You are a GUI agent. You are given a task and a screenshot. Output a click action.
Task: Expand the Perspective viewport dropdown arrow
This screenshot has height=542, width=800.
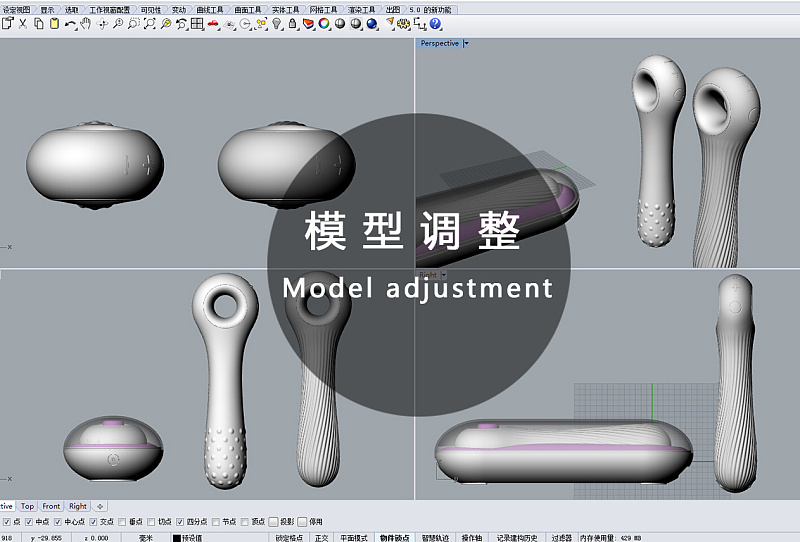466,43
